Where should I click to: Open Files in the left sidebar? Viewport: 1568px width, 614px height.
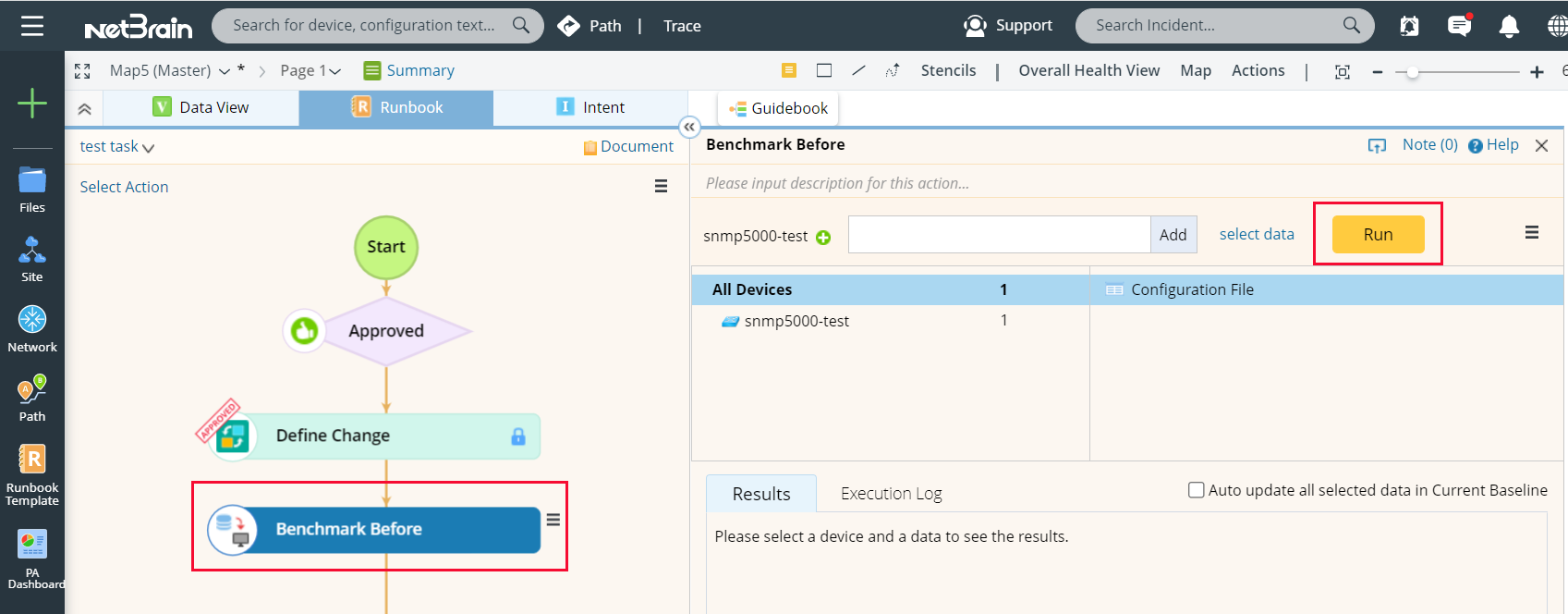[32, 190]
